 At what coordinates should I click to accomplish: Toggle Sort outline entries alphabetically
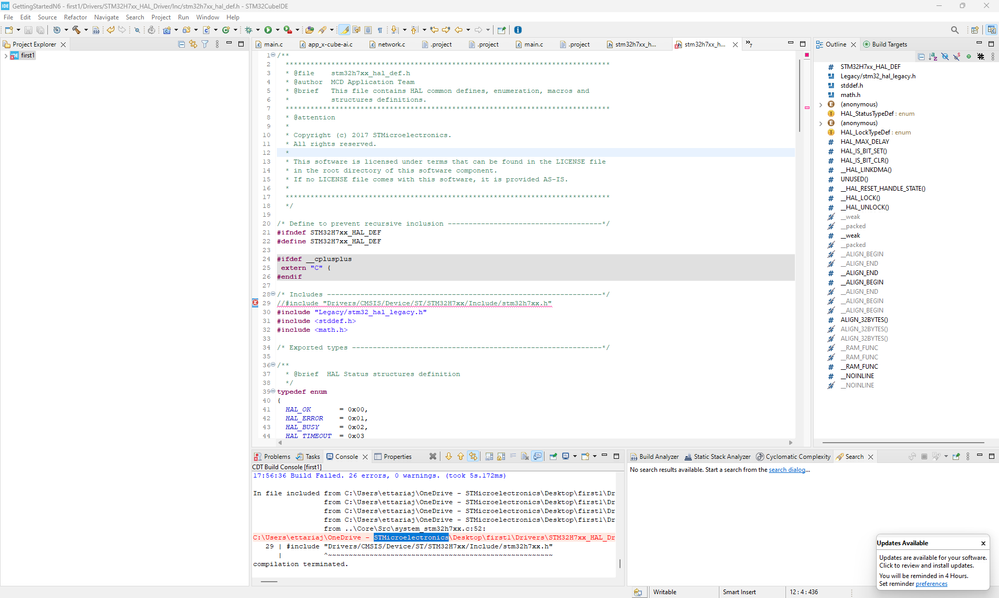tap(932, 56)
